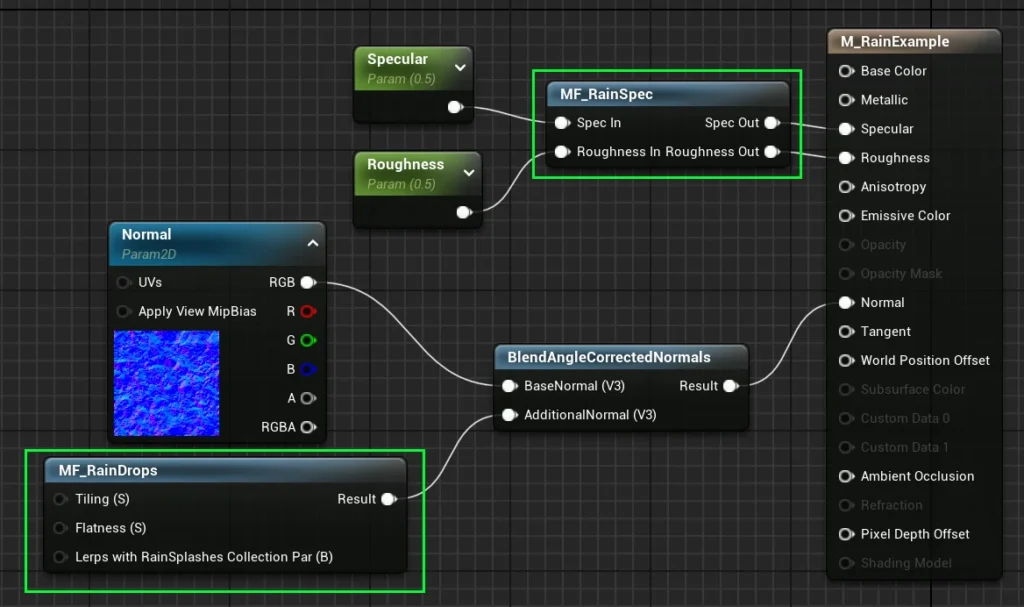
Task: Click the MF_RainDrops Tiling input pin
Action: [x=60, y=499]
